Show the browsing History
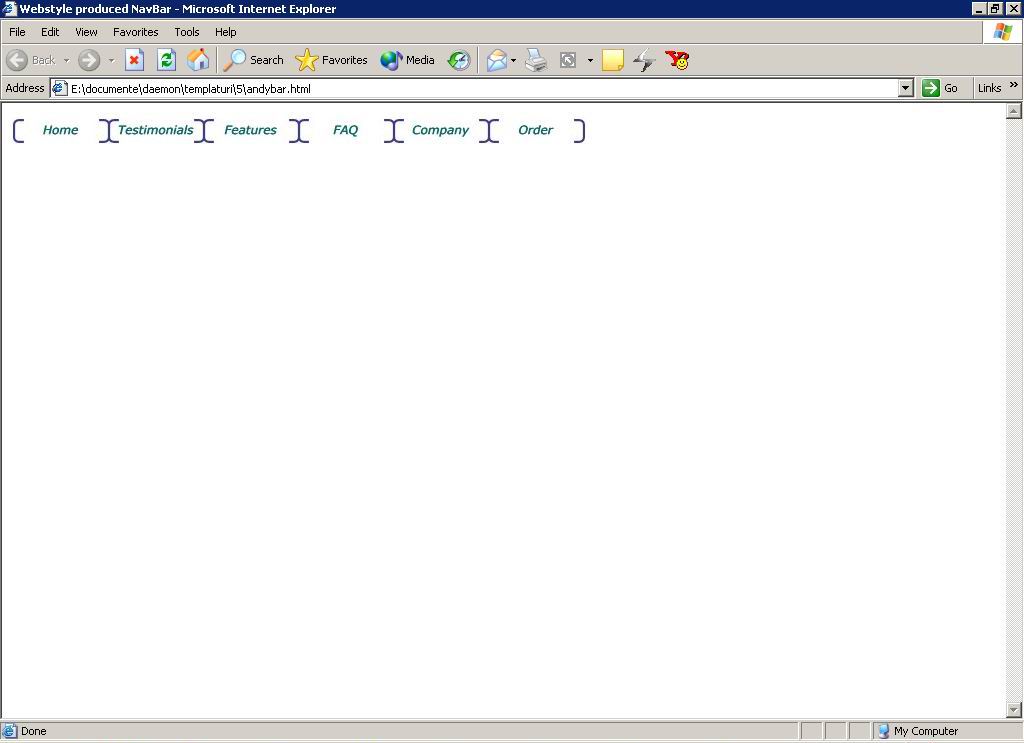The image size is (1024, 743). (458, 60)
